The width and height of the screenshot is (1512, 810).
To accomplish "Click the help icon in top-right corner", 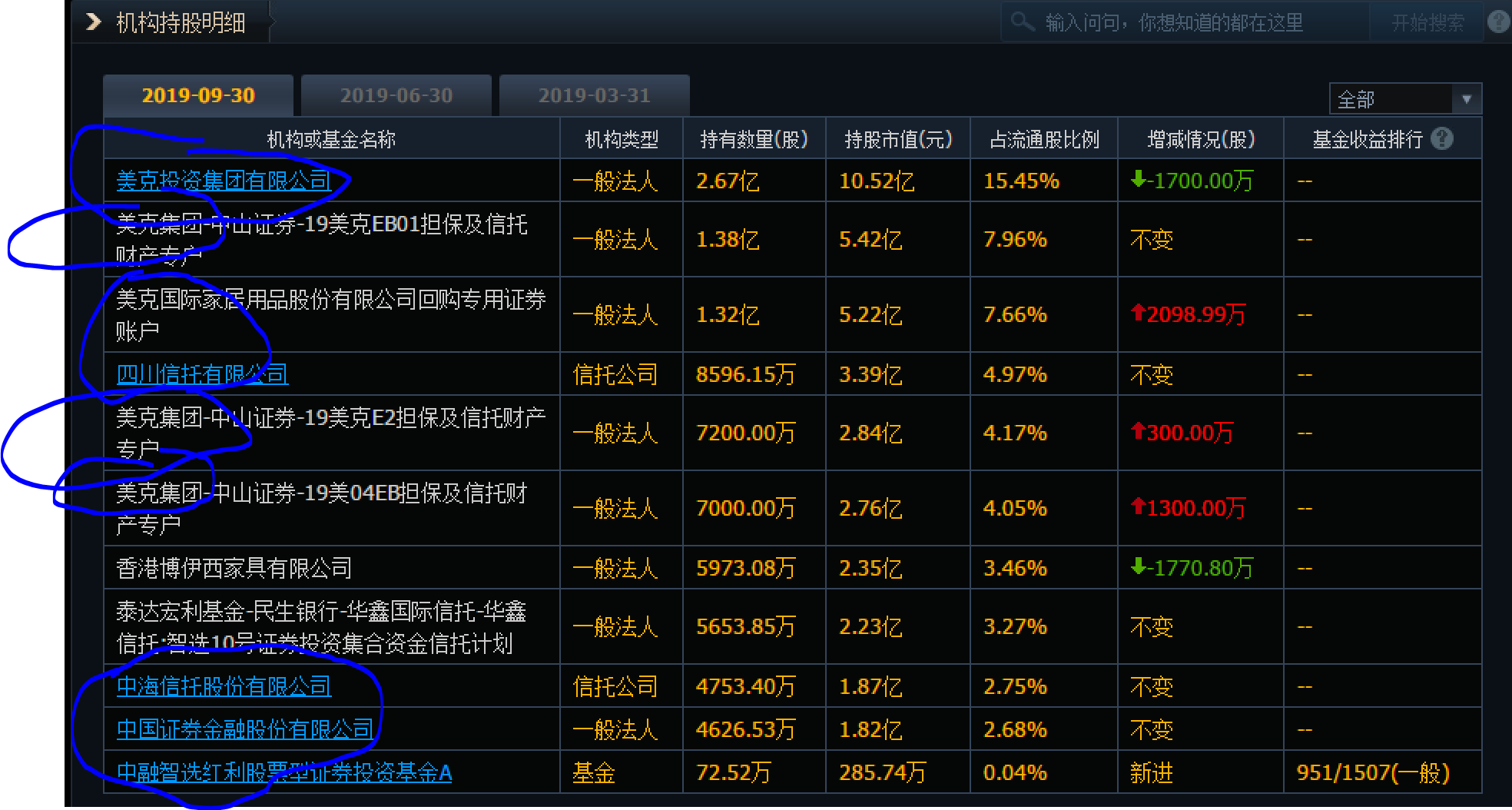I will [1498, 22].
